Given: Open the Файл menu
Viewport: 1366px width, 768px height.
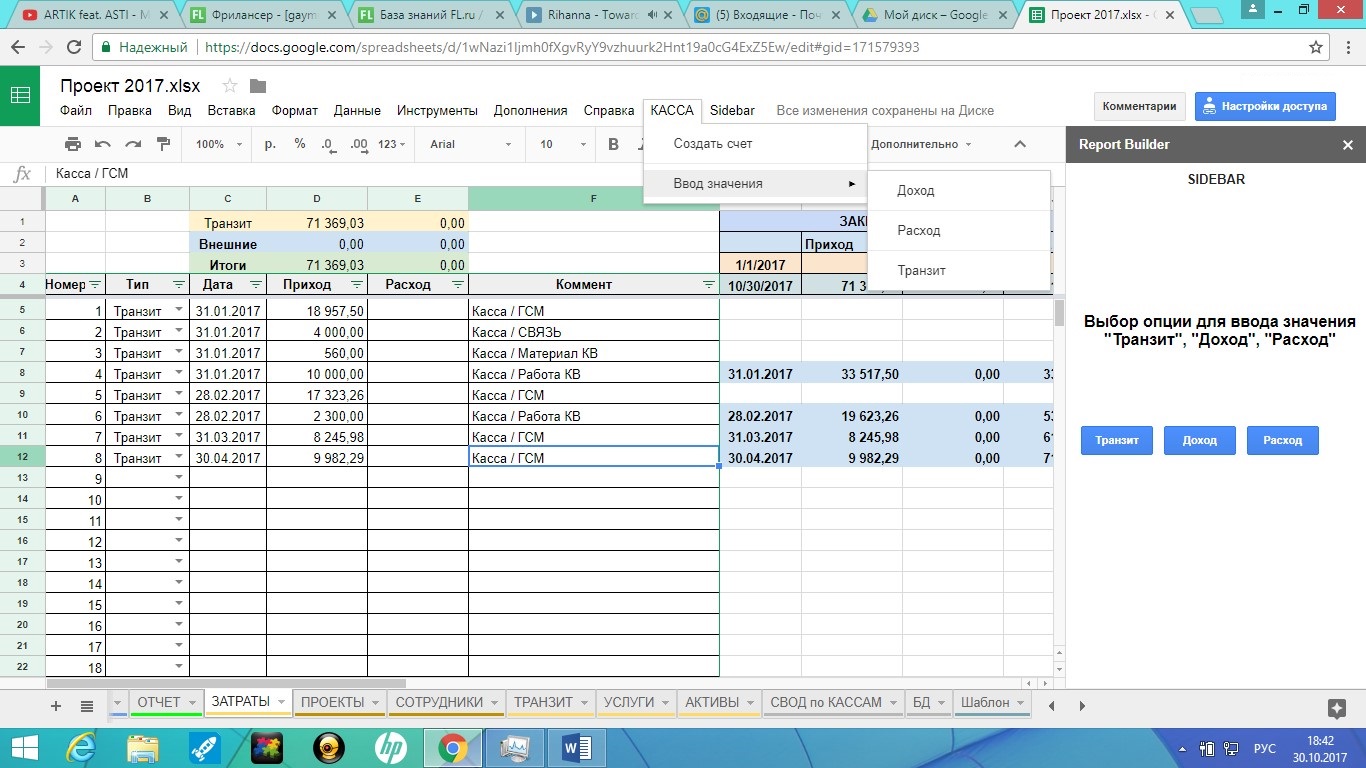Looking at the screenshot, I should pyautogui.click(x=76, y=111).
